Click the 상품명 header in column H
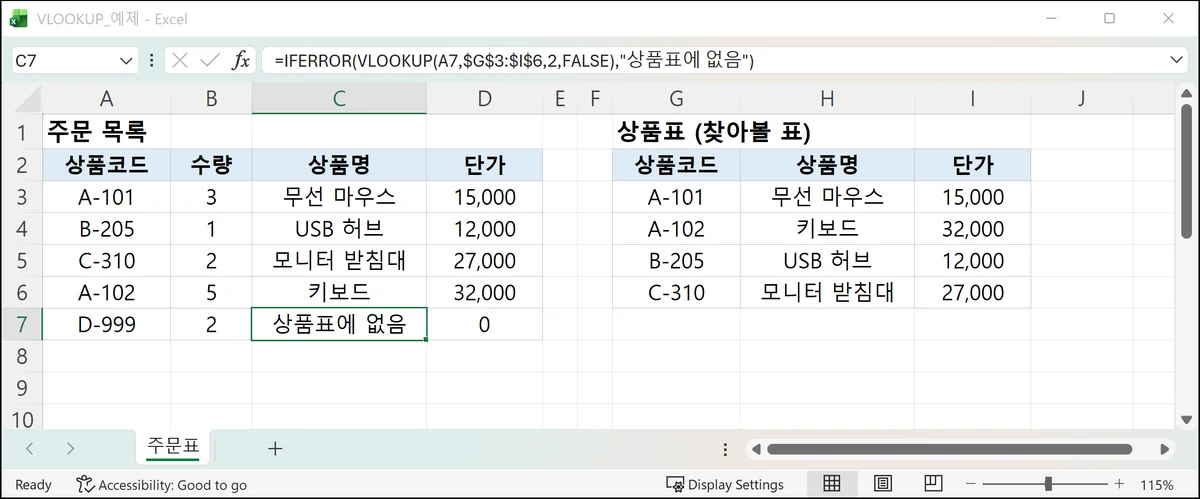 point(827,164)
